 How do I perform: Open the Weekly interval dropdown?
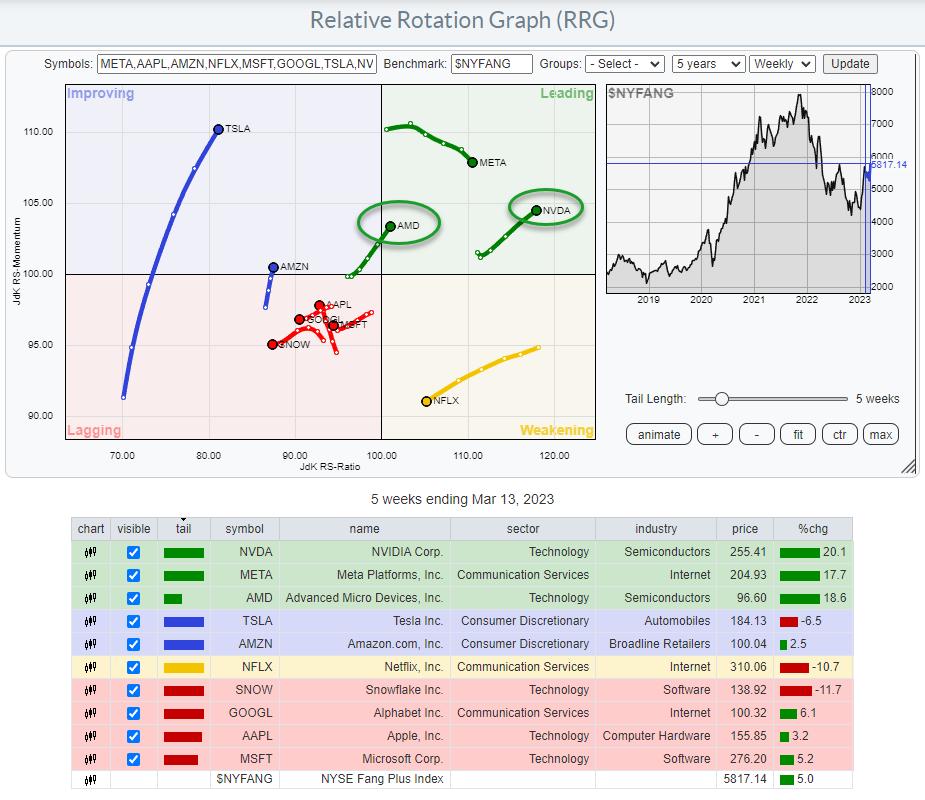coord(782,64)
